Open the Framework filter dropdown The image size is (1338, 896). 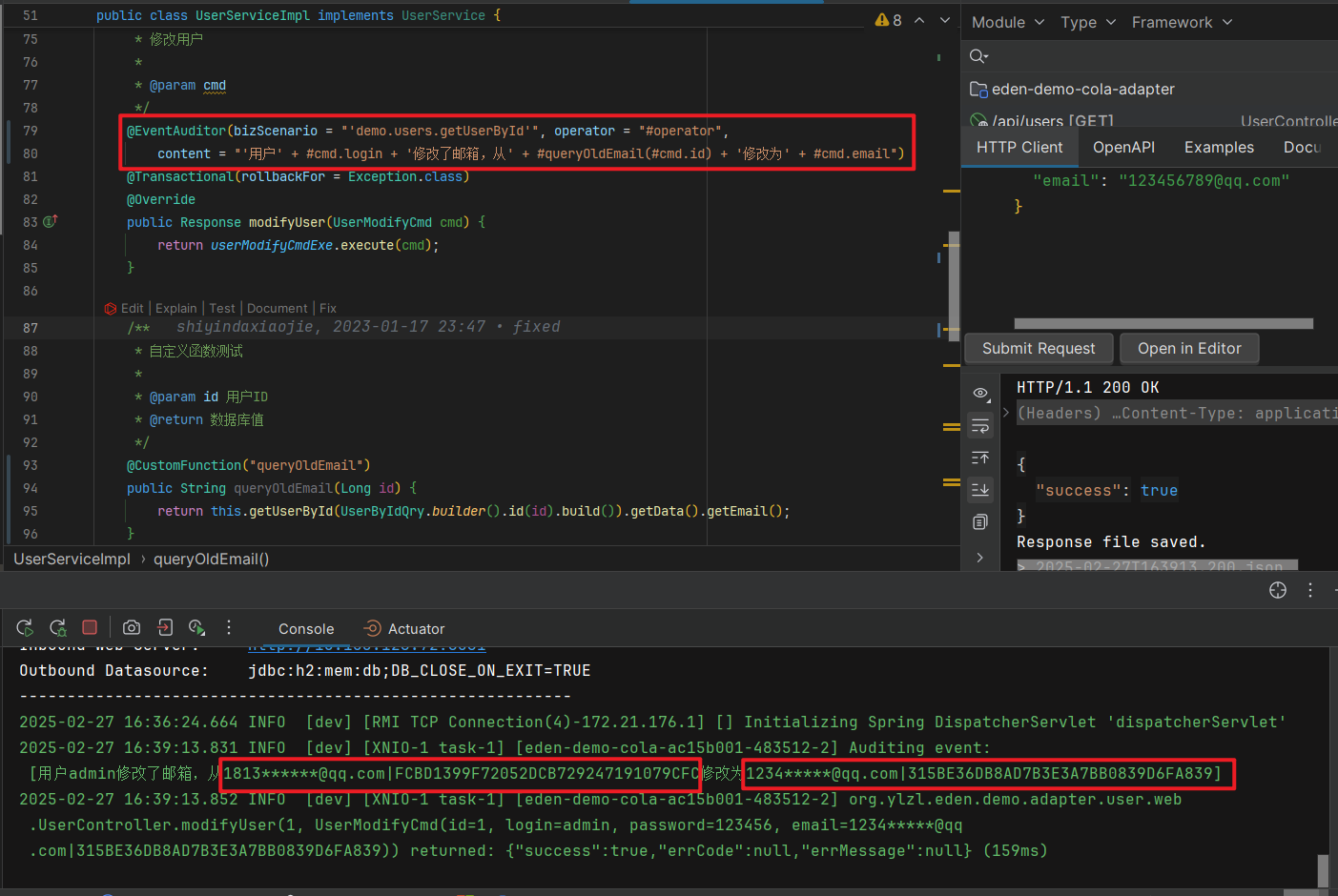[1183, 22]
